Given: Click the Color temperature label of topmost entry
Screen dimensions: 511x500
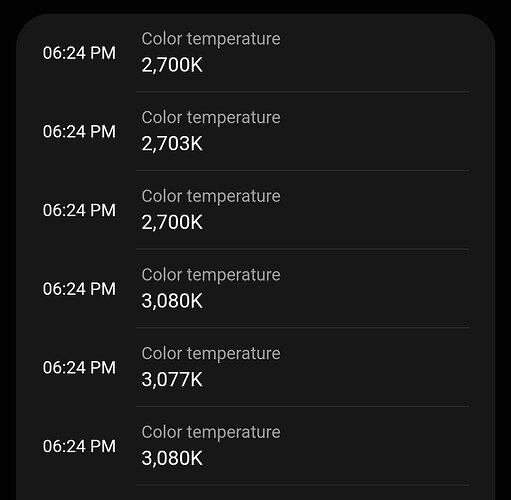Looking at the screenshot, I should 211,39.
